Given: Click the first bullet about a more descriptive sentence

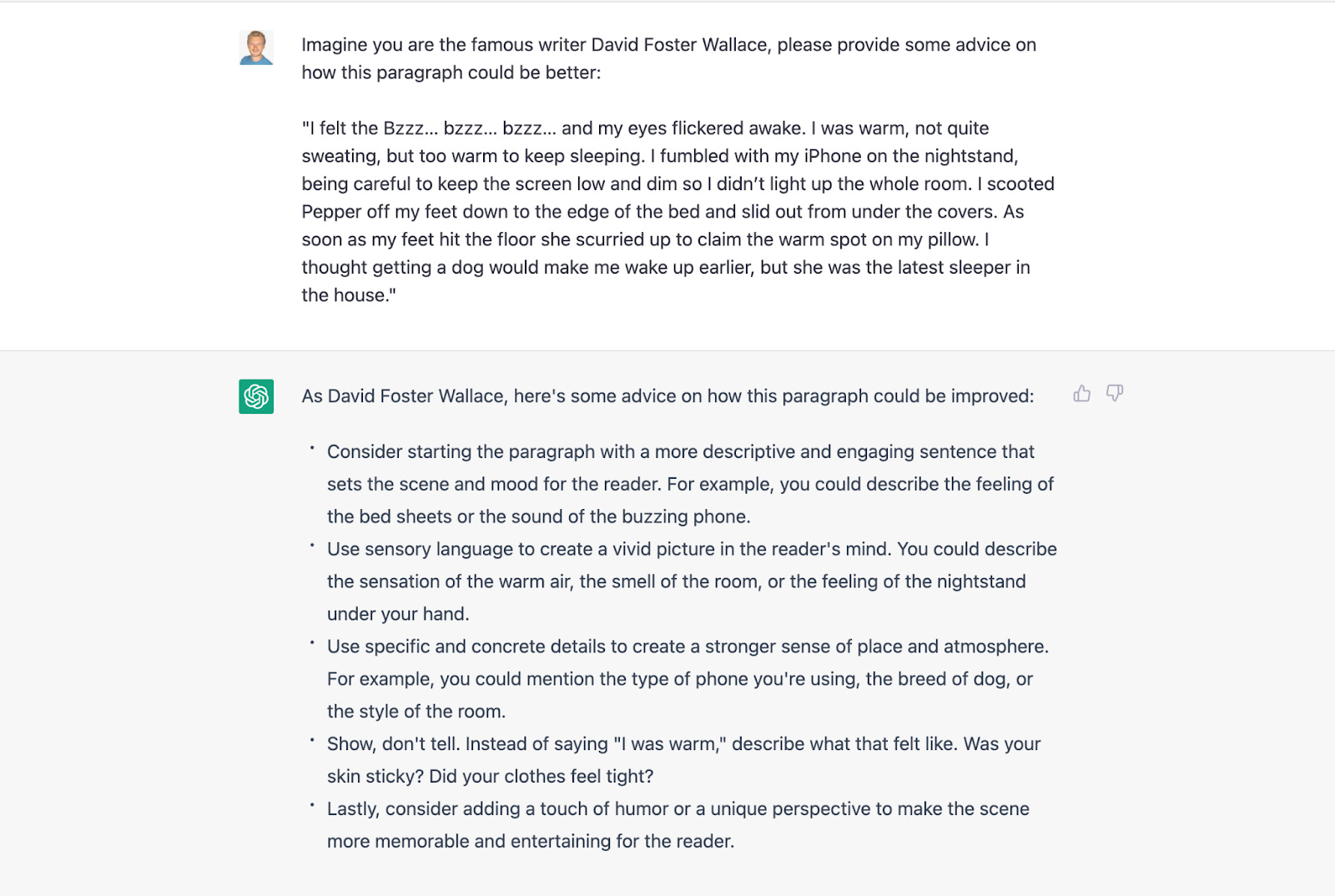Looking at the screenshot, I should point(690,484).
